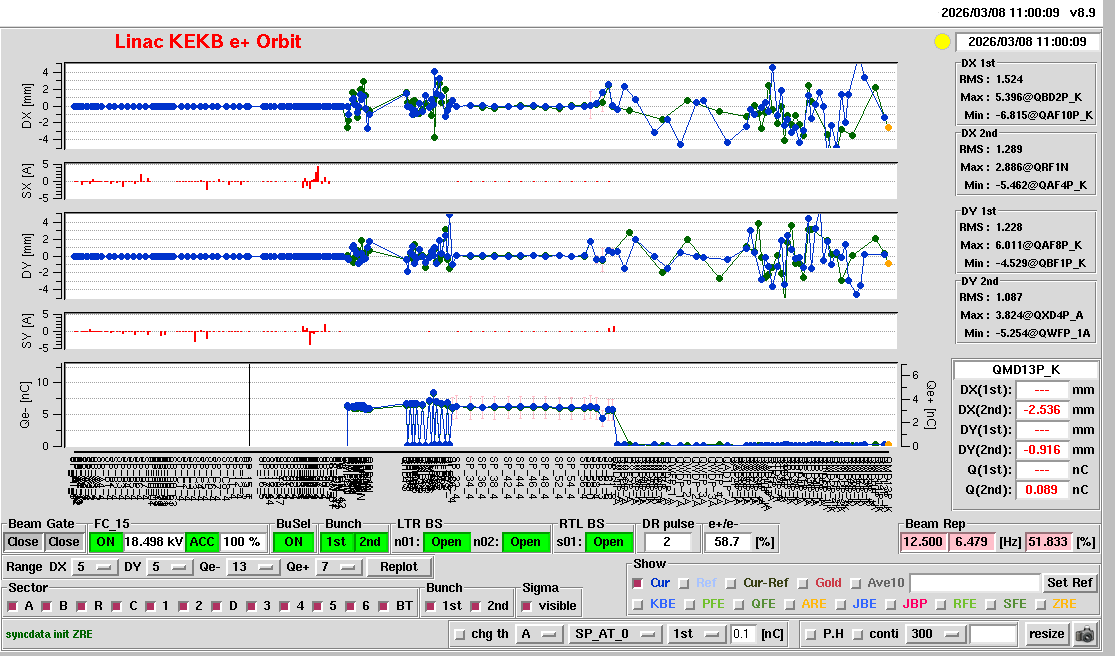Screen dimensions: 1115x656
Task: Enable the chg th checkbox
Action: click(x=459, y=634)
